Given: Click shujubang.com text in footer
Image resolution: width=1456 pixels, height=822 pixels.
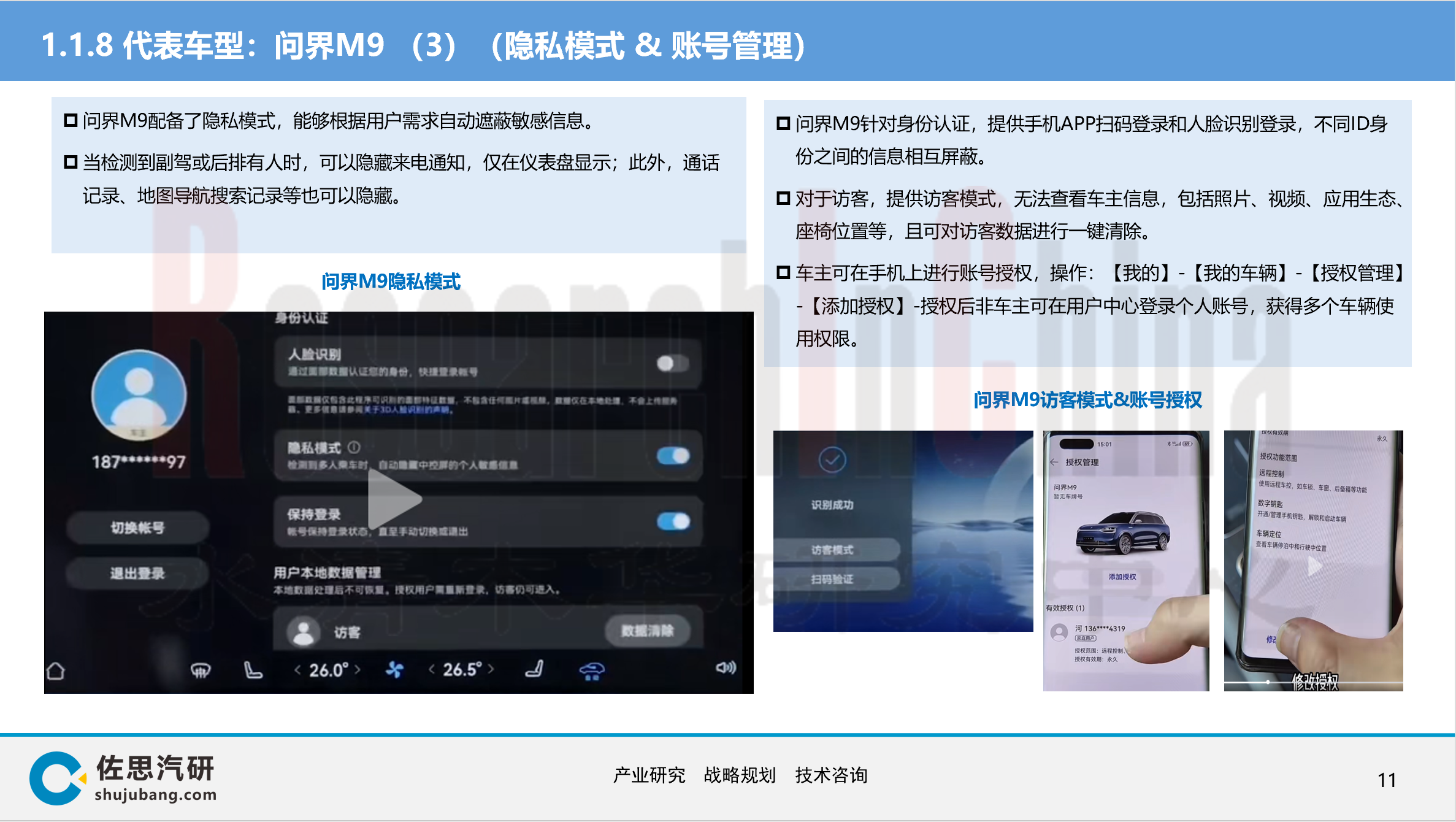Looking at the screenshot, I should 155,794.
